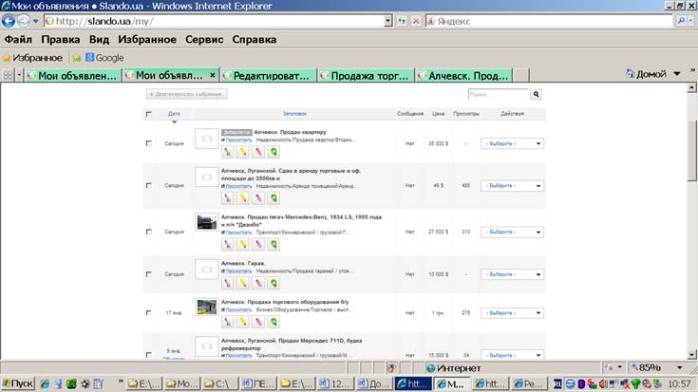The height and width of the screenshot is (392, 698).
Task: Expand the address bar history dropdown arrow
Action: (x=388, y=21)
